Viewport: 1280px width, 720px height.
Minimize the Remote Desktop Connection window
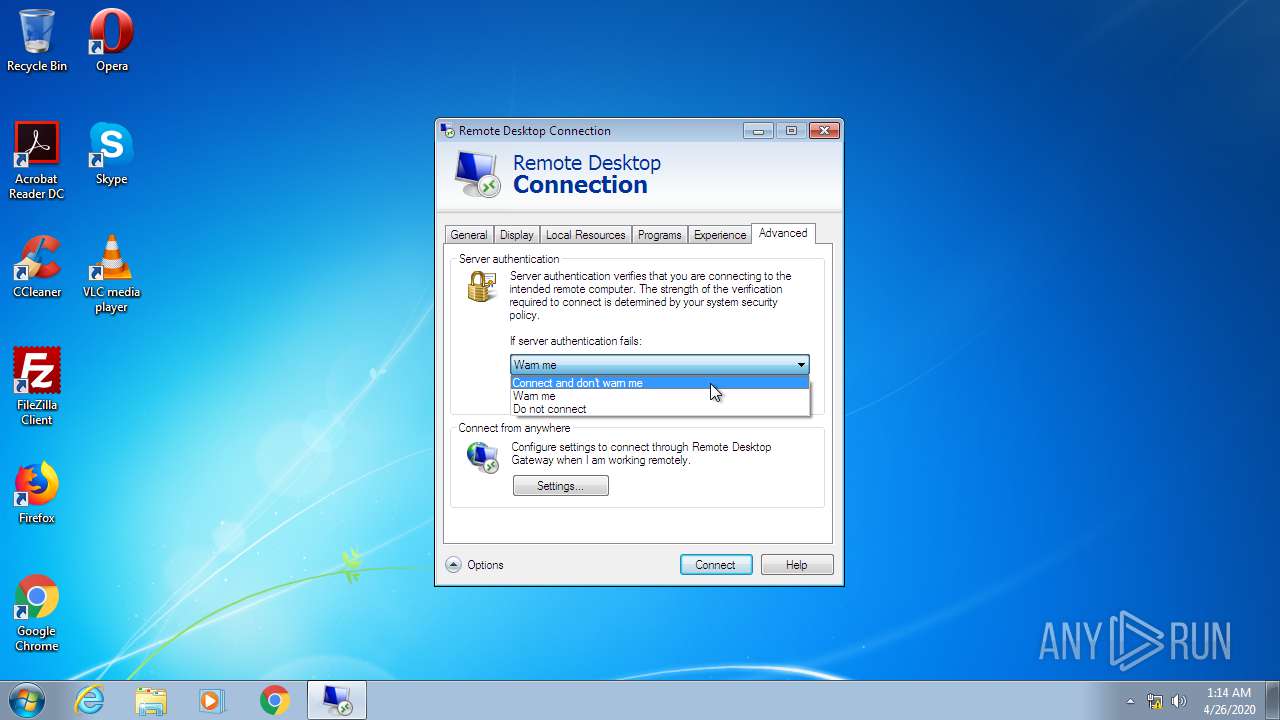click(758, 131)
